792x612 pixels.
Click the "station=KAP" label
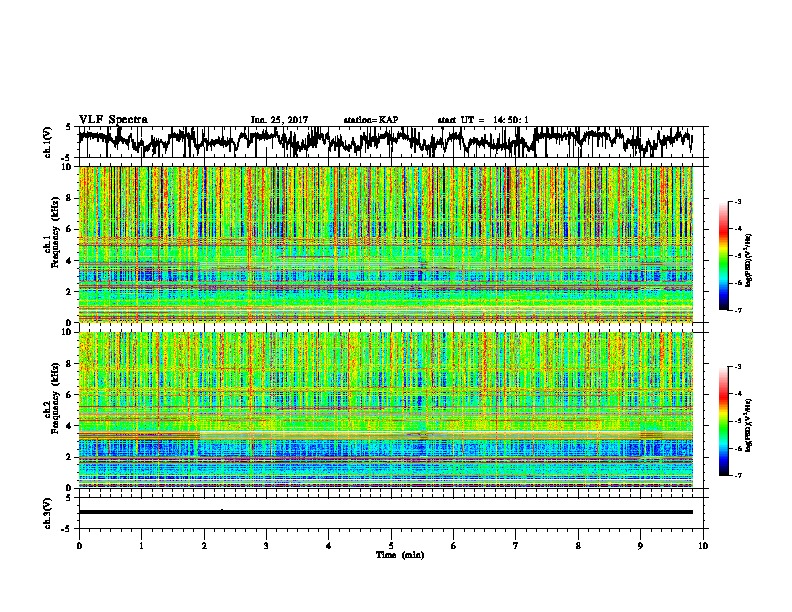pos(371,120)
